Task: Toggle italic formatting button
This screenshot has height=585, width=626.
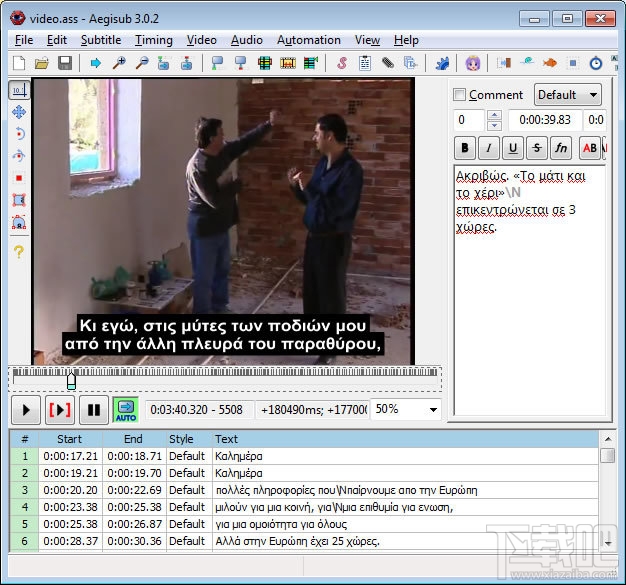Action: 488,148
